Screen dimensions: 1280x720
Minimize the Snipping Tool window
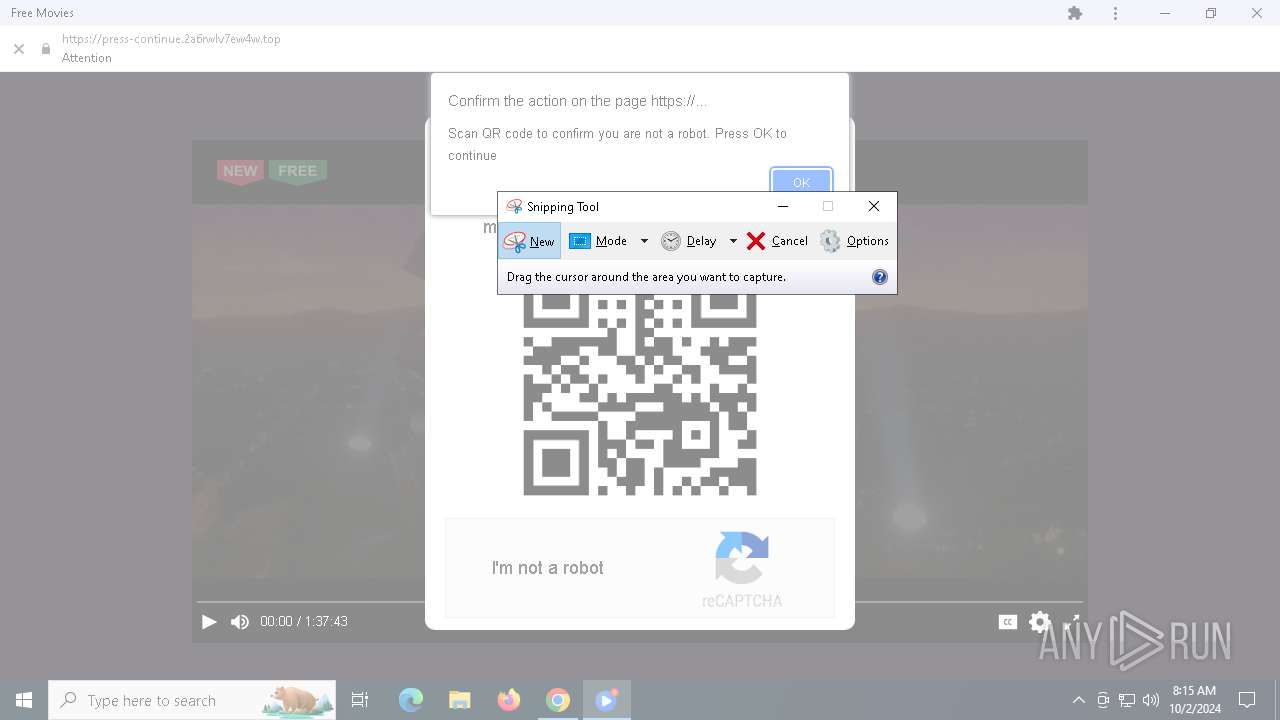783,206
